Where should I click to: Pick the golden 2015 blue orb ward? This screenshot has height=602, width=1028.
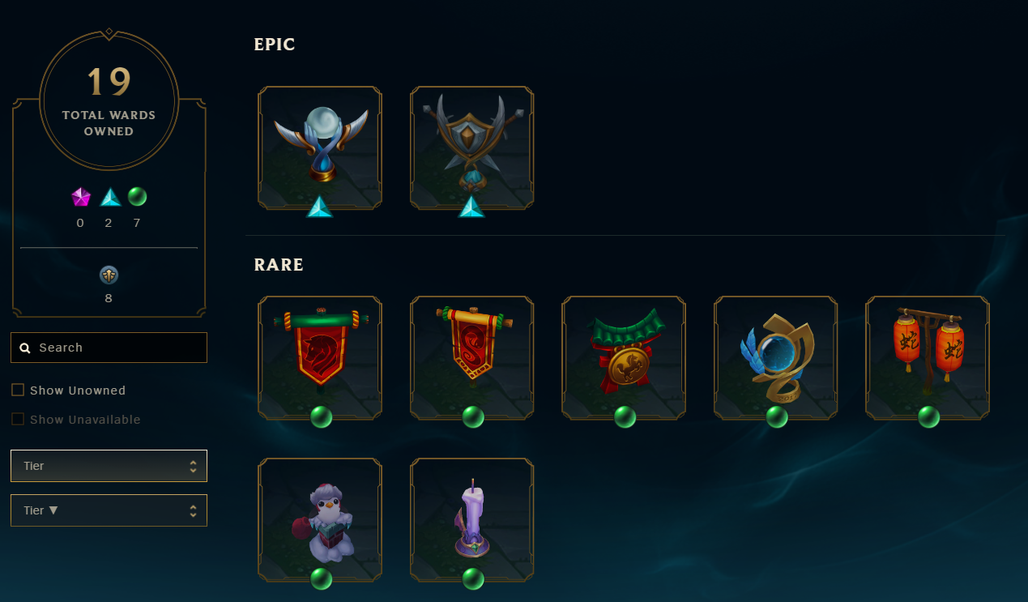click(x=776, y=357)
